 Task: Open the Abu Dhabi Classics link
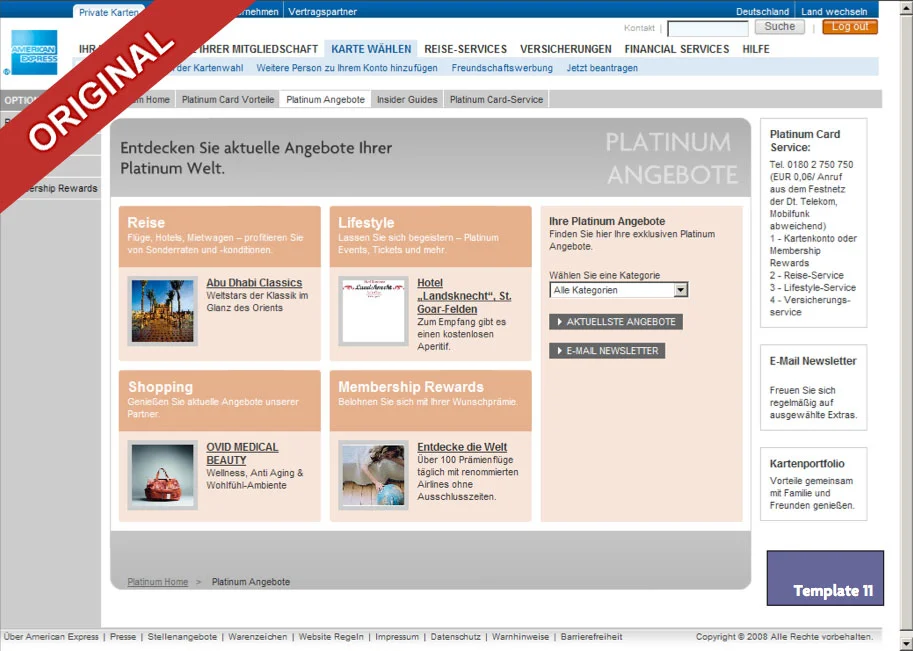click(x=254, y=282)
